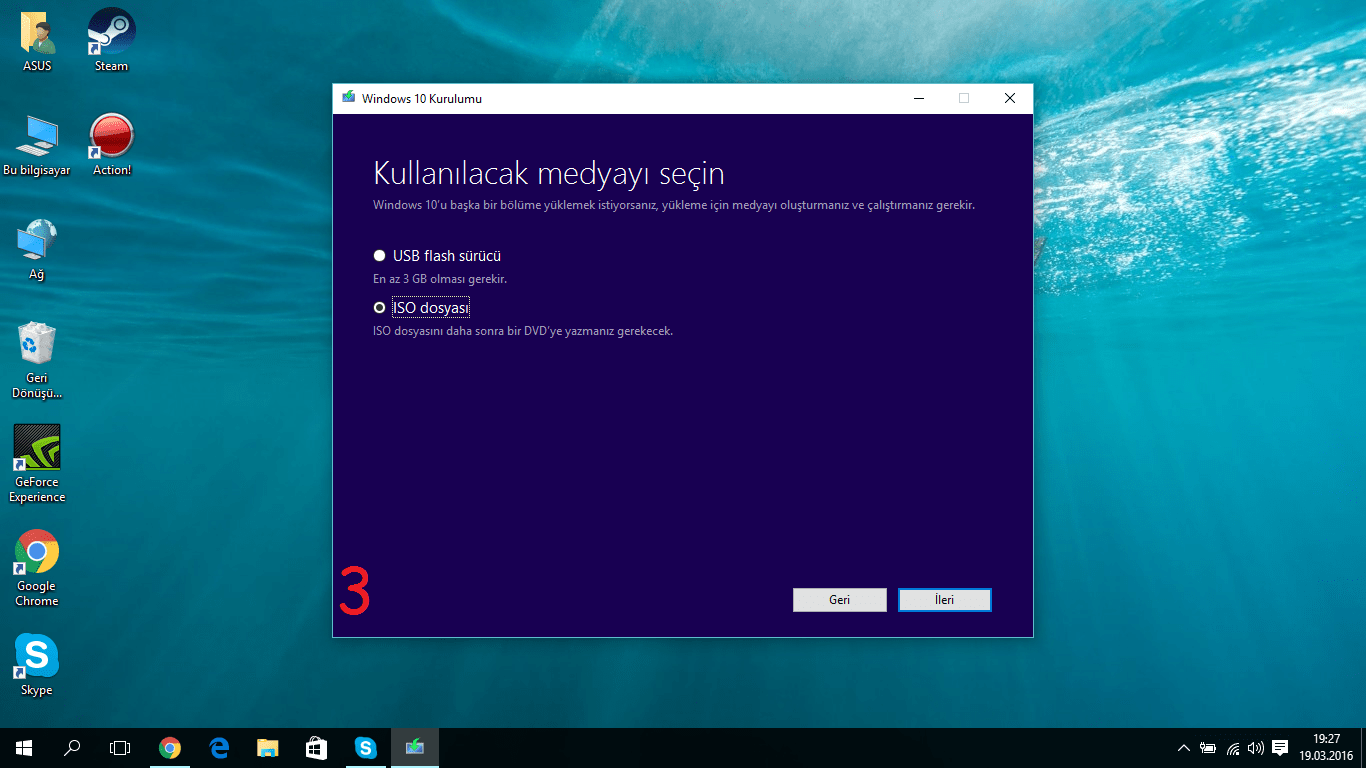This screenshot has height=768, width=1366.
Task: Select the Action! recorder shortcut
Action: (111, 145)
